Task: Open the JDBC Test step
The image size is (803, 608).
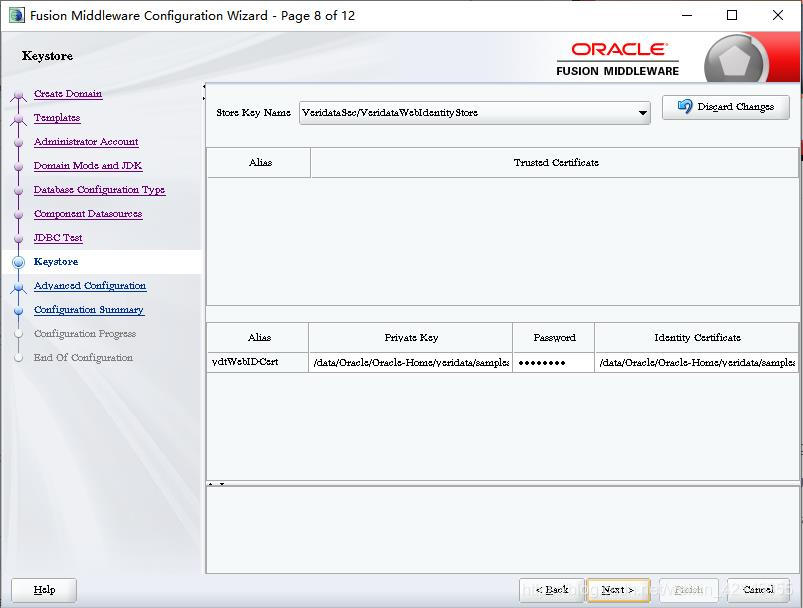Action: 58,238
